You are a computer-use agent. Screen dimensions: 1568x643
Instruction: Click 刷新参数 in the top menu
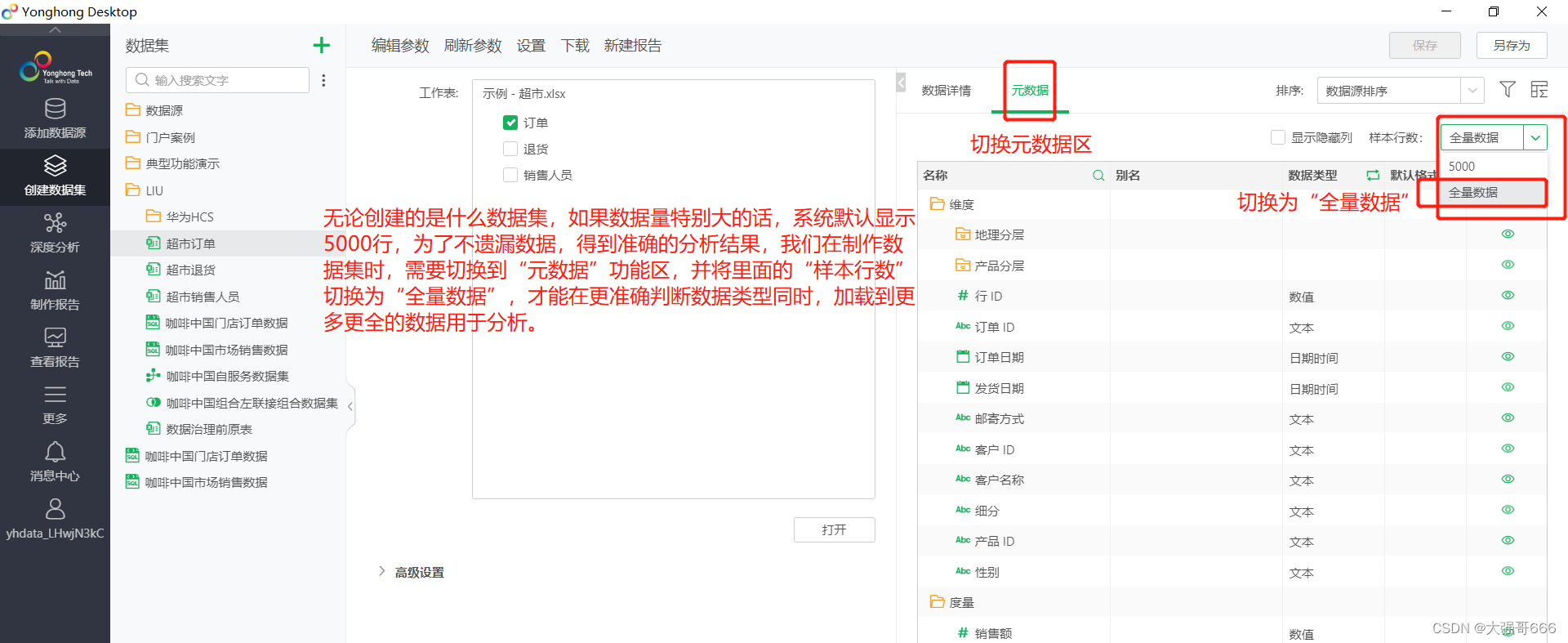[473, 46]
